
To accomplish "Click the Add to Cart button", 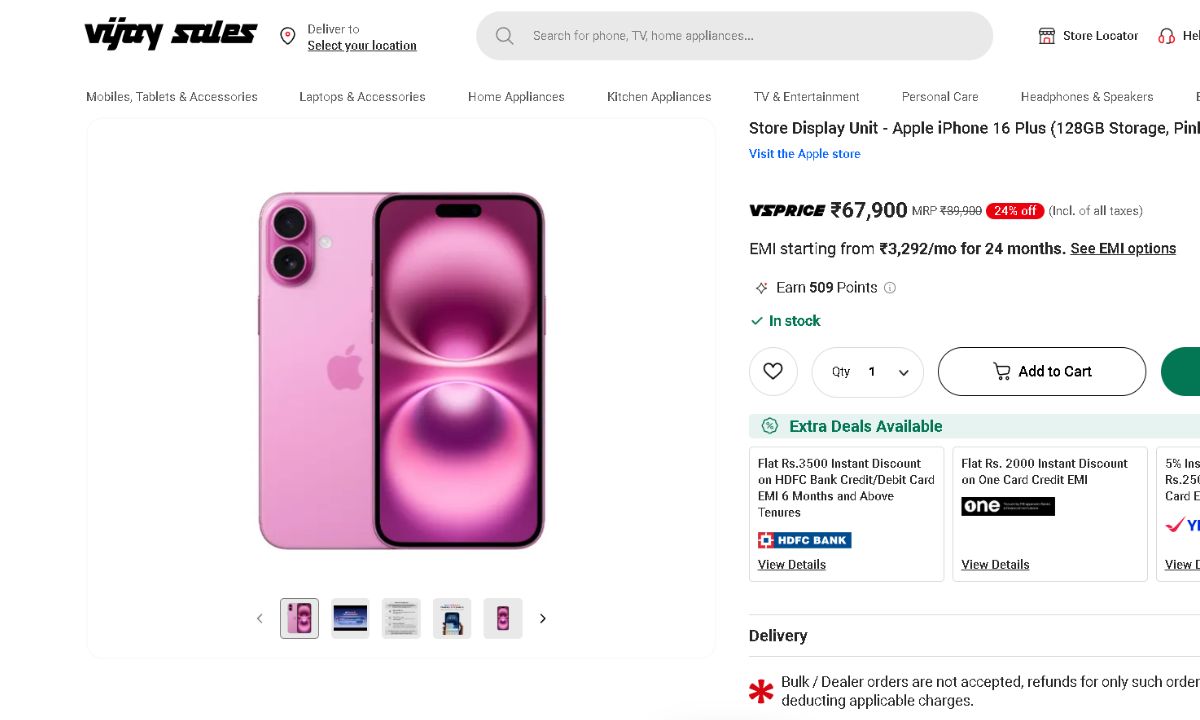I will 1041,372.
